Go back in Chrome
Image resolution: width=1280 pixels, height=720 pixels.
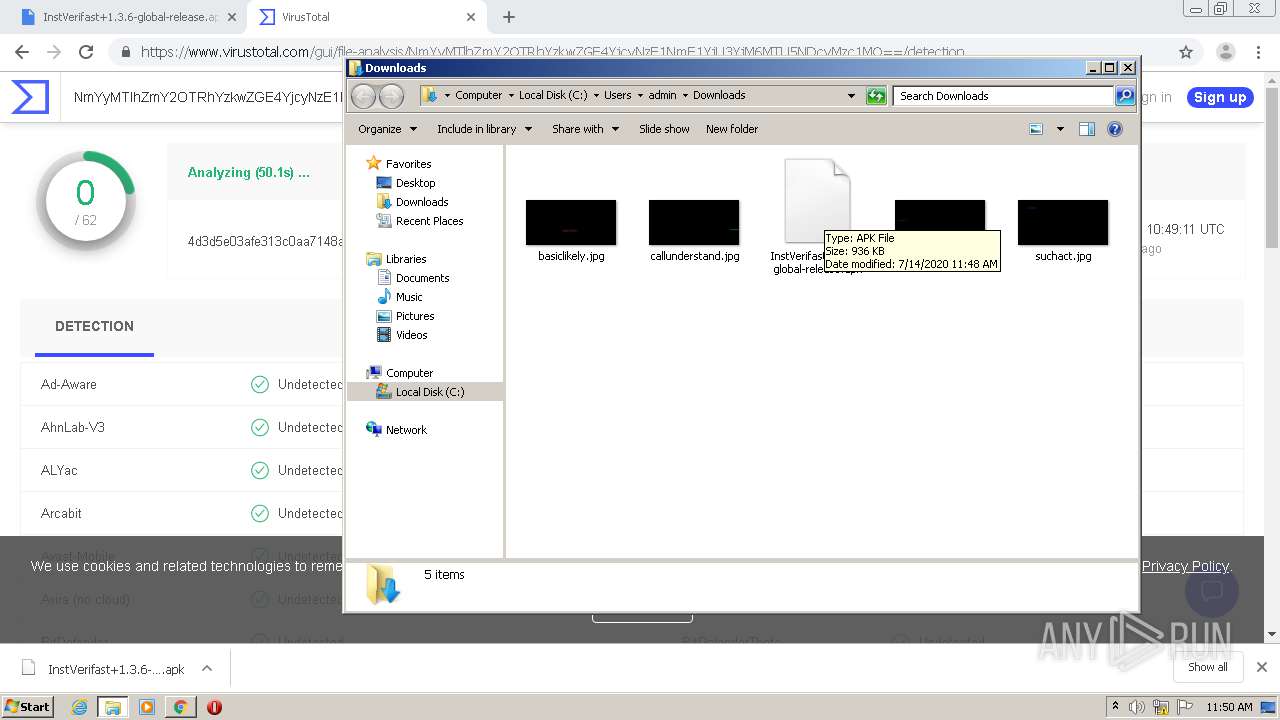(x=22, y=52)
